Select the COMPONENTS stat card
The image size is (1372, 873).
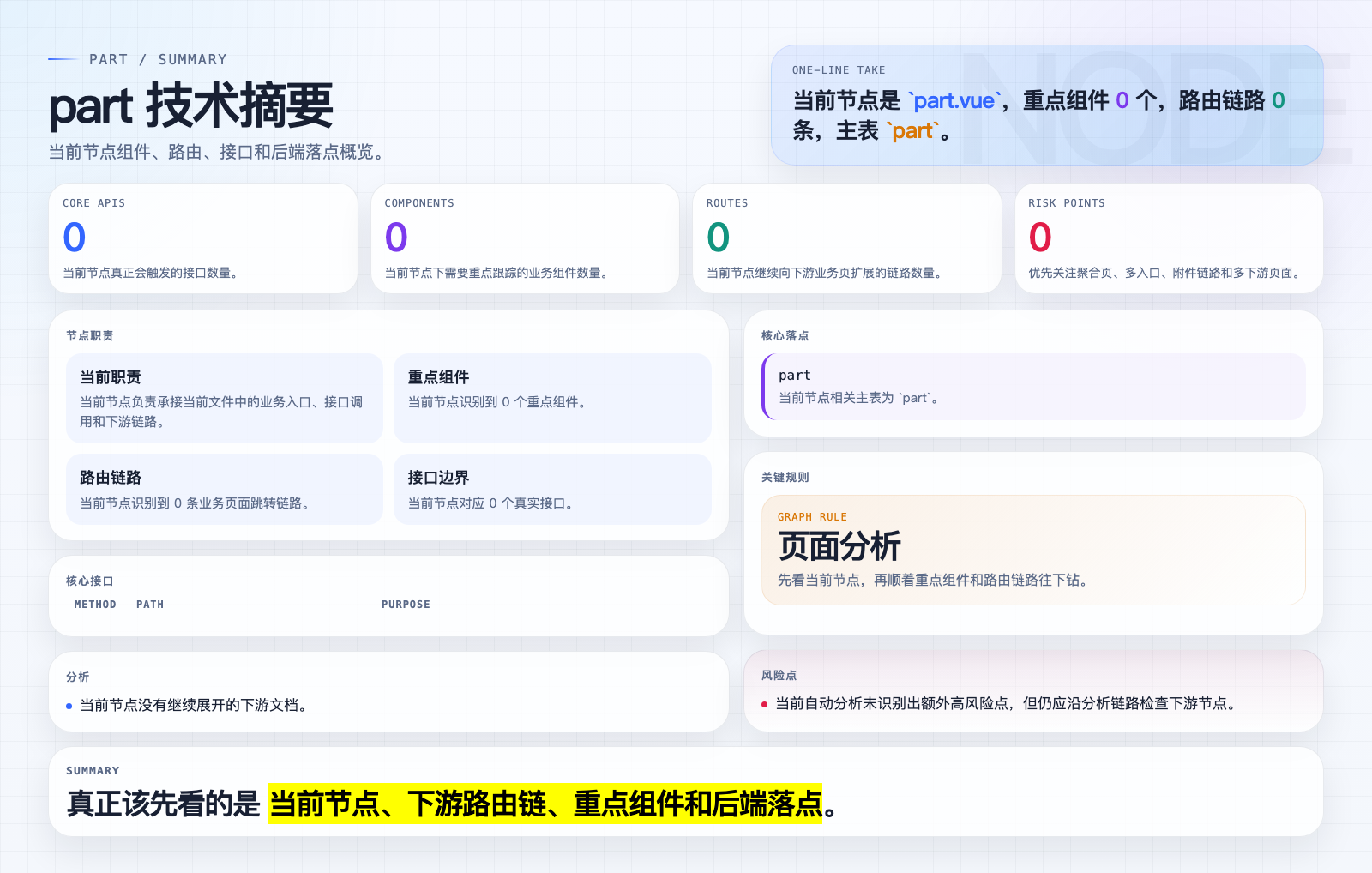(x=525, y=238)
